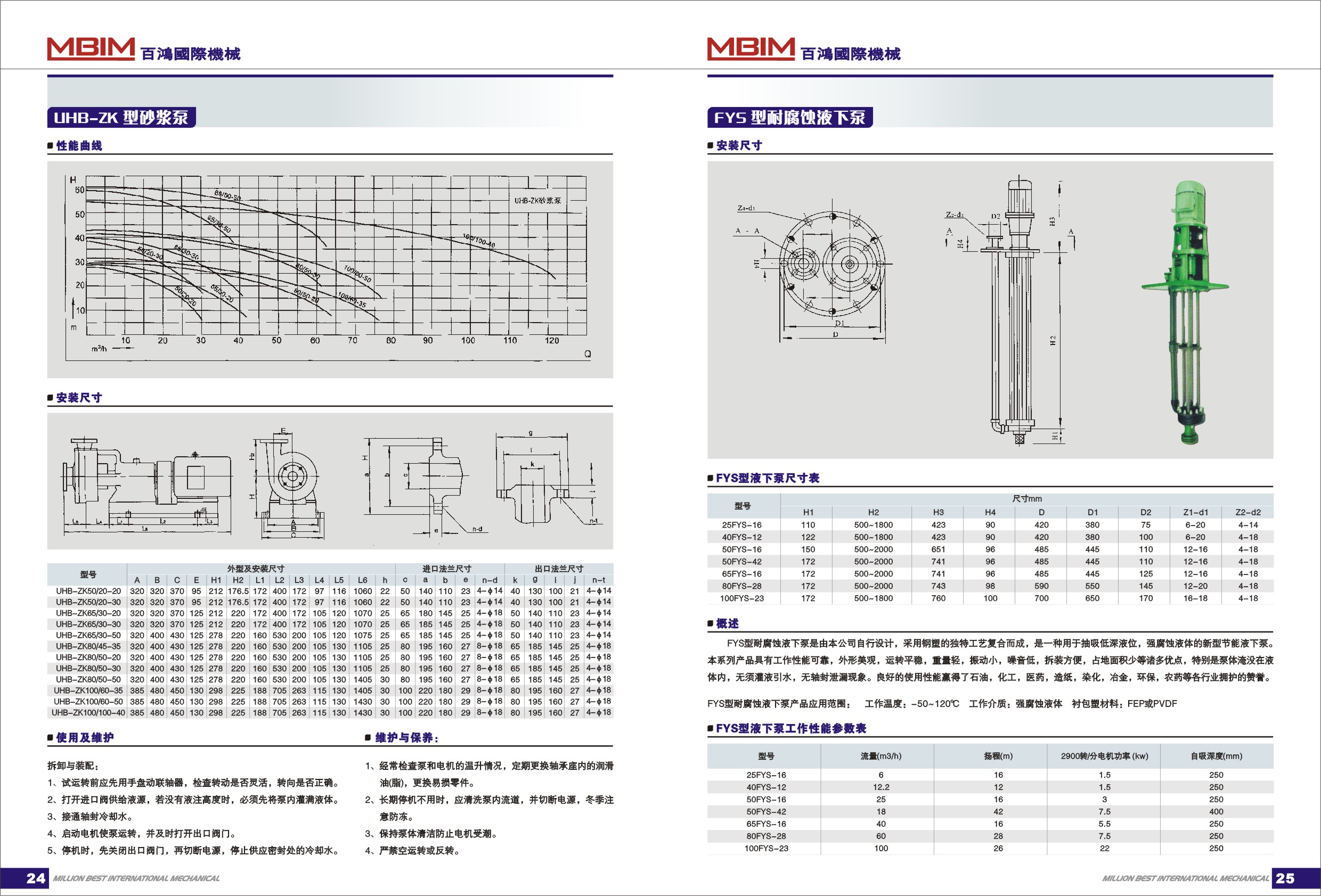1321x896 pixels.
Task: Select row label 'UHB-ZK50/20-30'
Action: pos(88,602)
